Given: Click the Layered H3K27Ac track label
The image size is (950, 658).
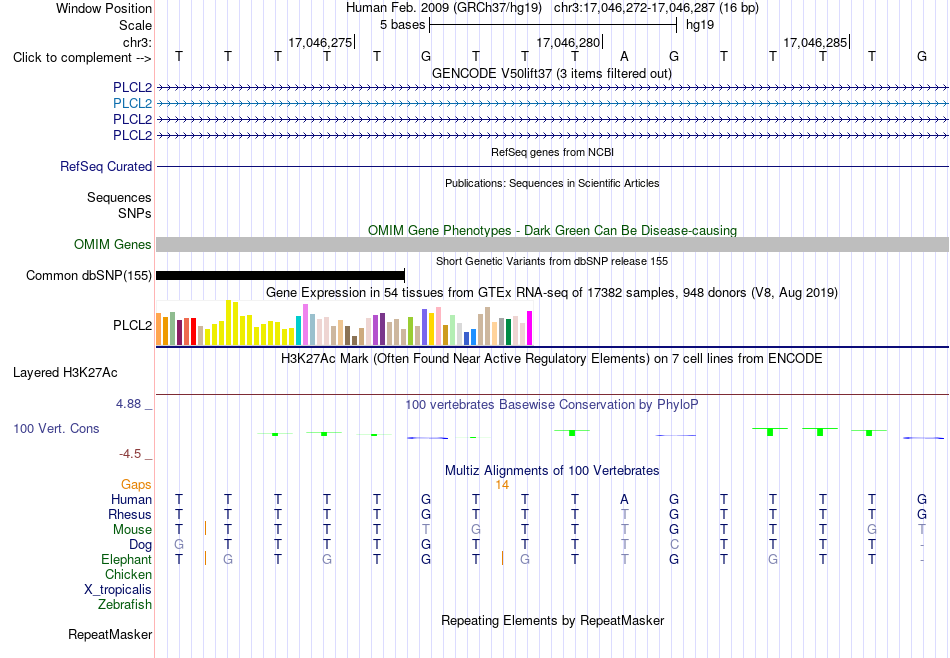Looking at the screenshot, I should [x=65, y=373].
